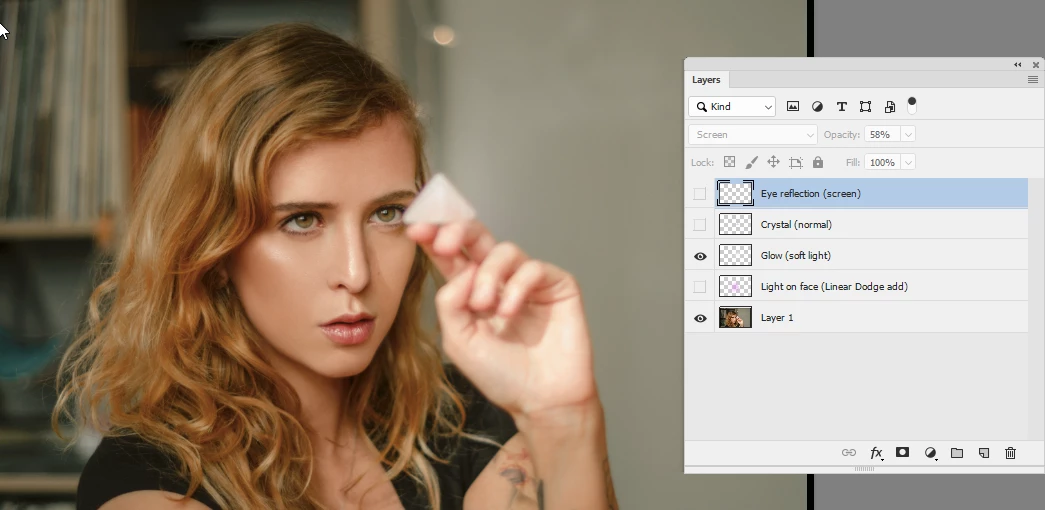Select the Layer 1 name

776,317
